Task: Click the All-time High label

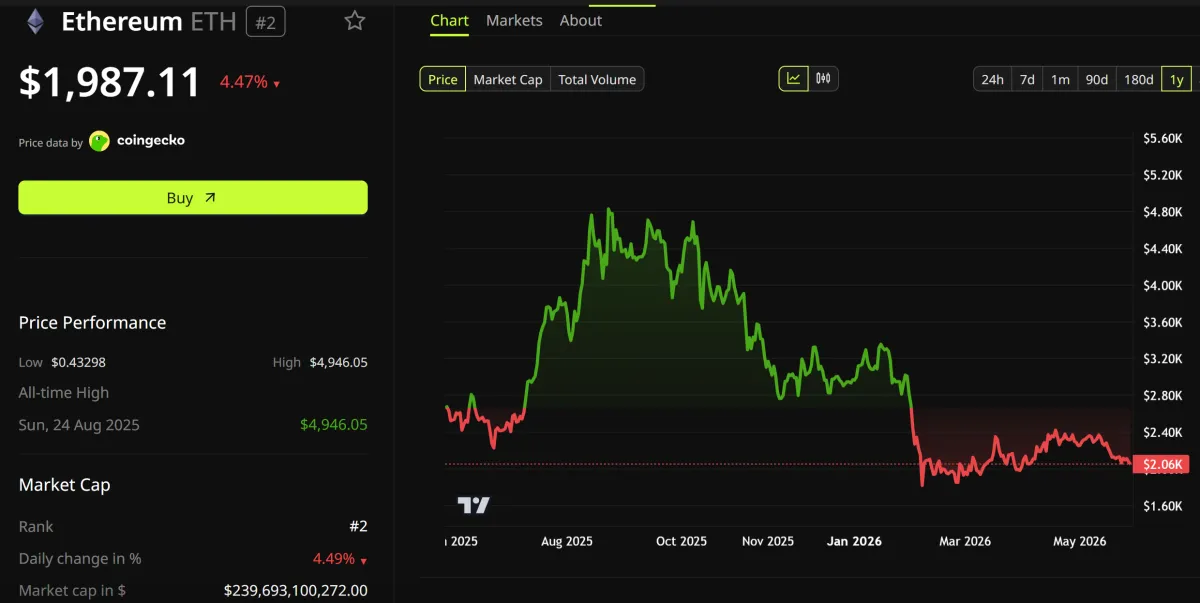Action: click(x=64, y=393)
